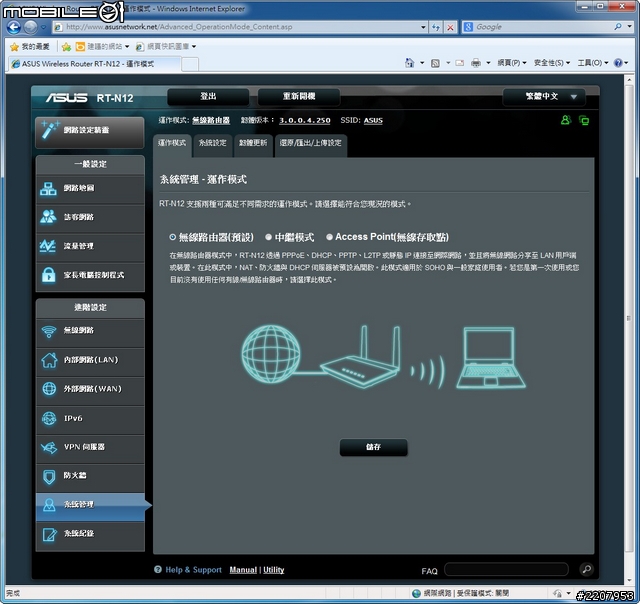640x604 pixels.
Task: Open Network Map (網路地圖) in the sidebar
Action: (x=90, y=189)
